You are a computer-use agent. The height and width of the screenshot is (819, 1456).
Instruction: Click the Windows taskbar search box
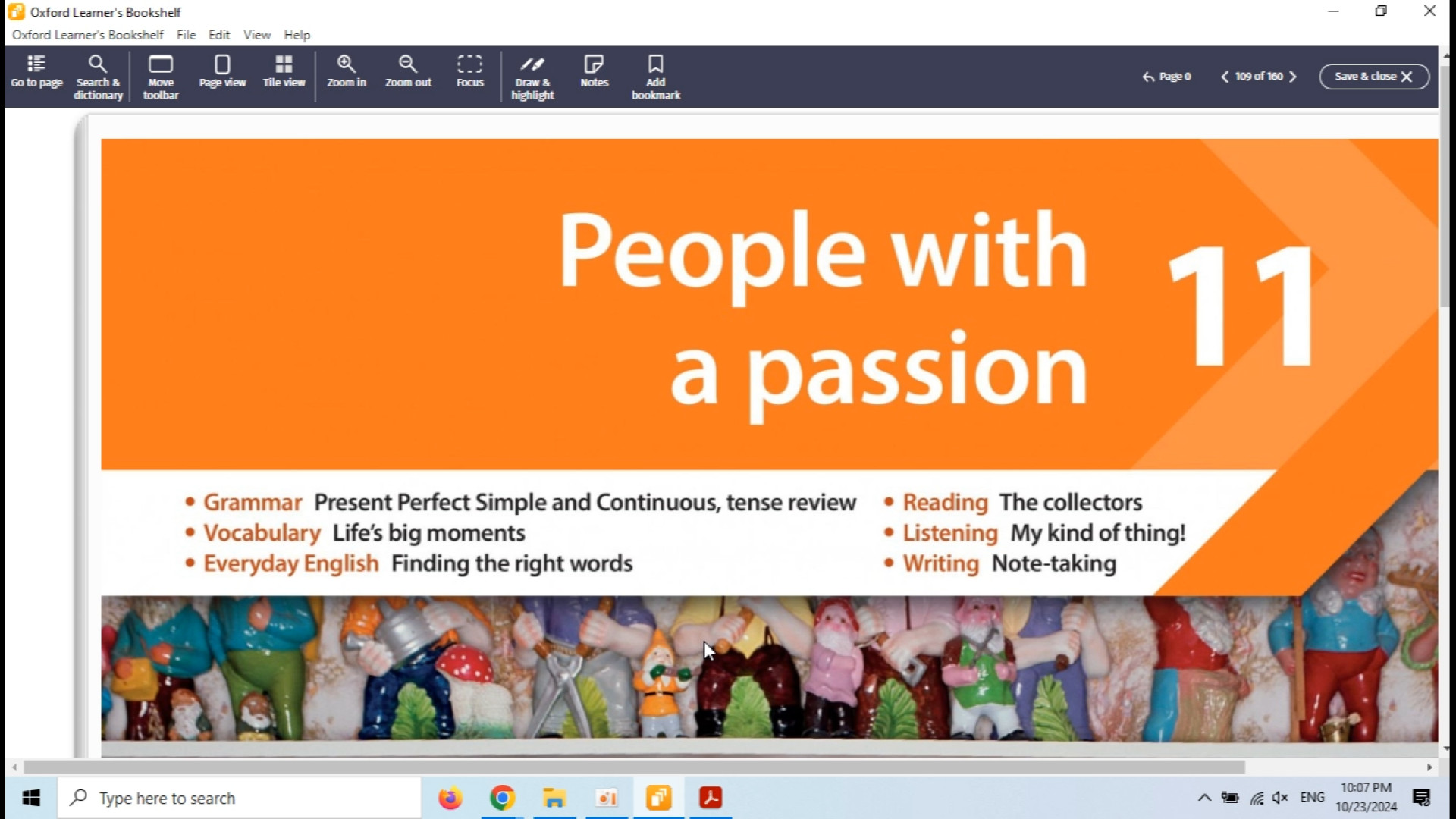tap(240, 798)
